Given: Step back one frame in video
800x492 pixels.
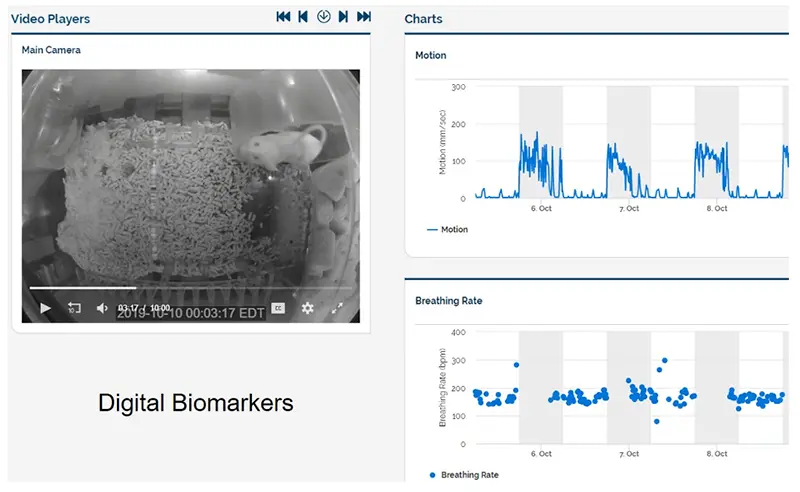Looking at the screenshot, I should click(303, 17).
